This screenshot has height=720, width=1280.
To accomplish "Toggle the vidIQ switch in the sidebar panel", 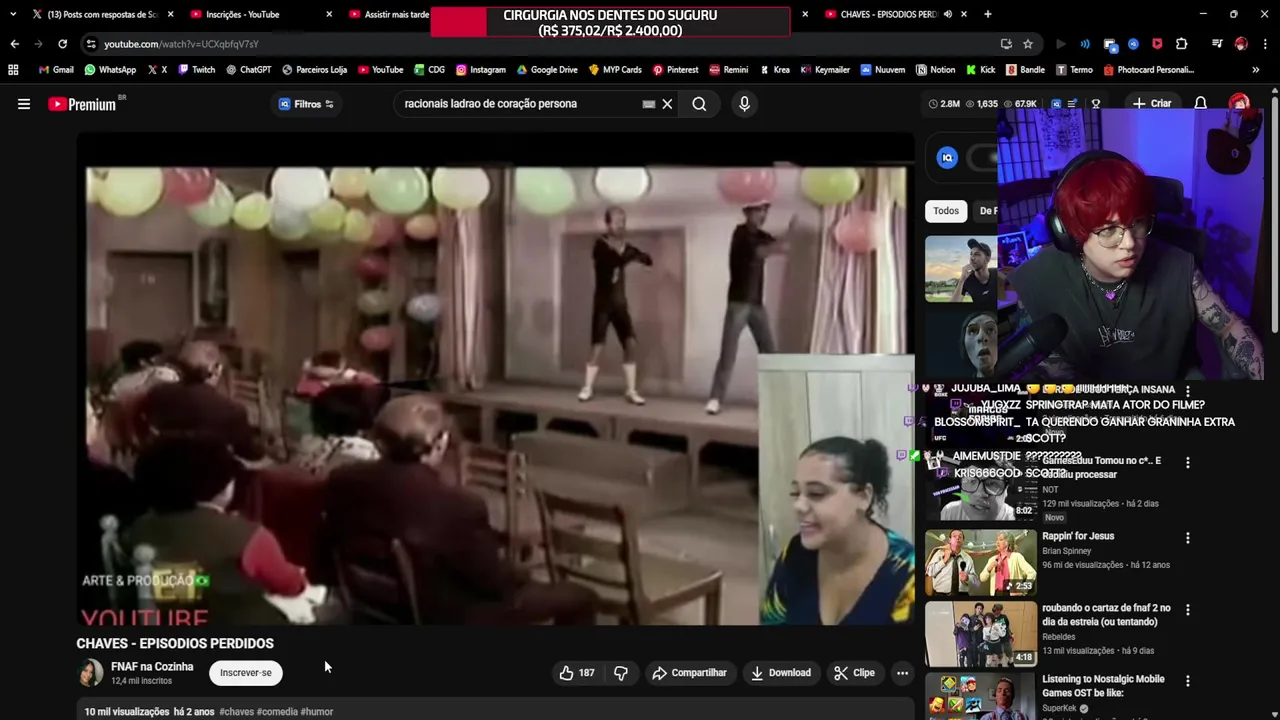I will coord(985,158).
